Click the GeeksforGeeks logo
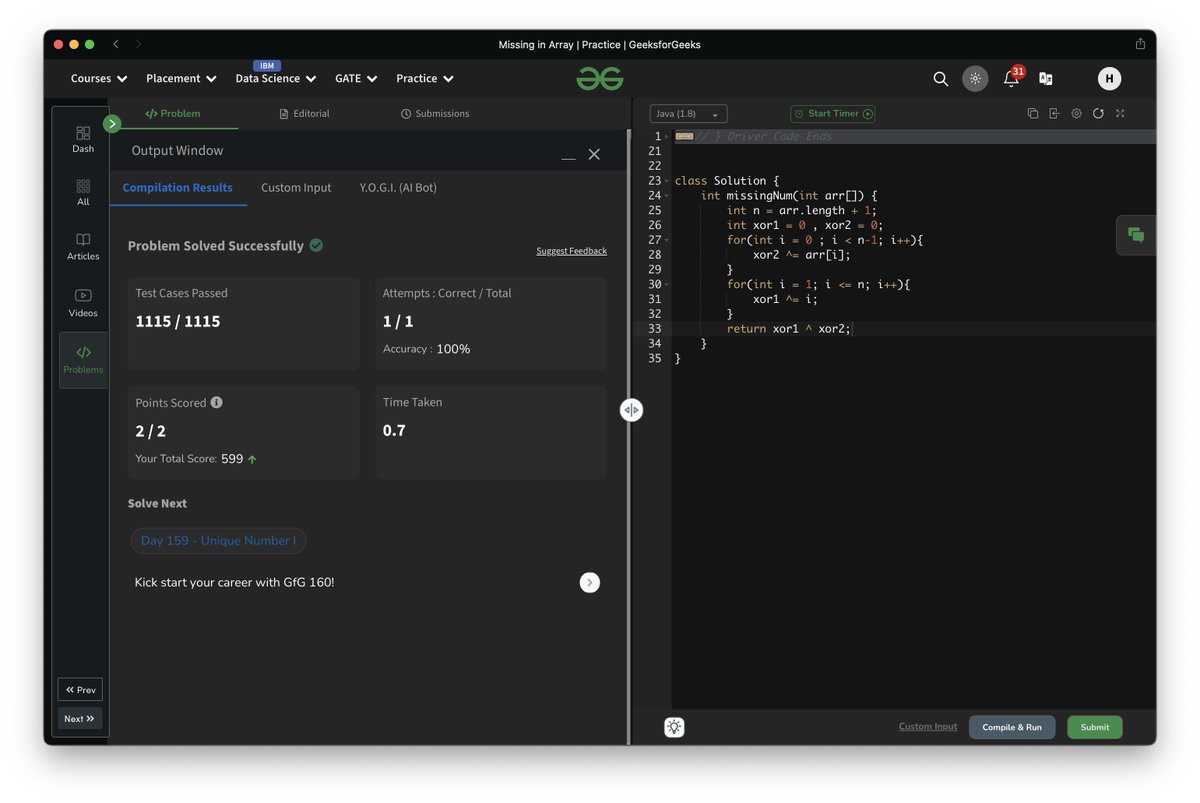Viewport: 1200px width, 803px height. pyautogui.click(x=600, y=78)
